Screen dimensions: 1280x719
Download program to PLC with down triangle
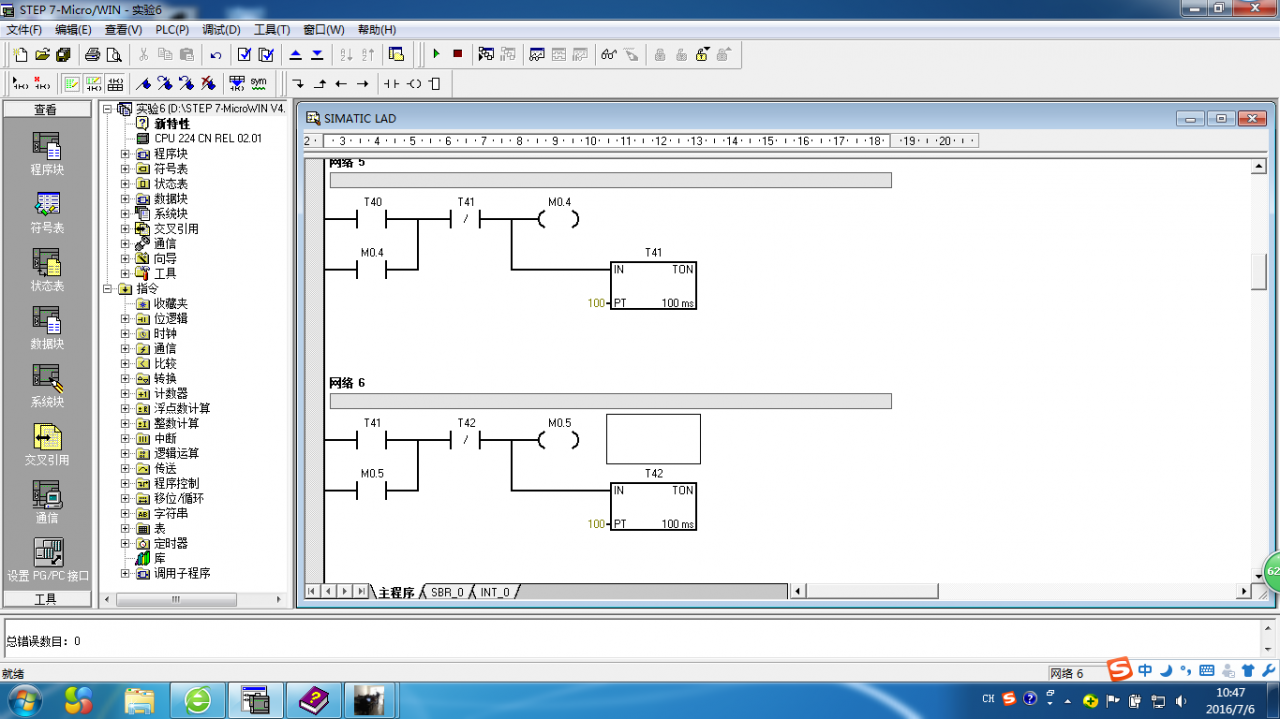317,54
